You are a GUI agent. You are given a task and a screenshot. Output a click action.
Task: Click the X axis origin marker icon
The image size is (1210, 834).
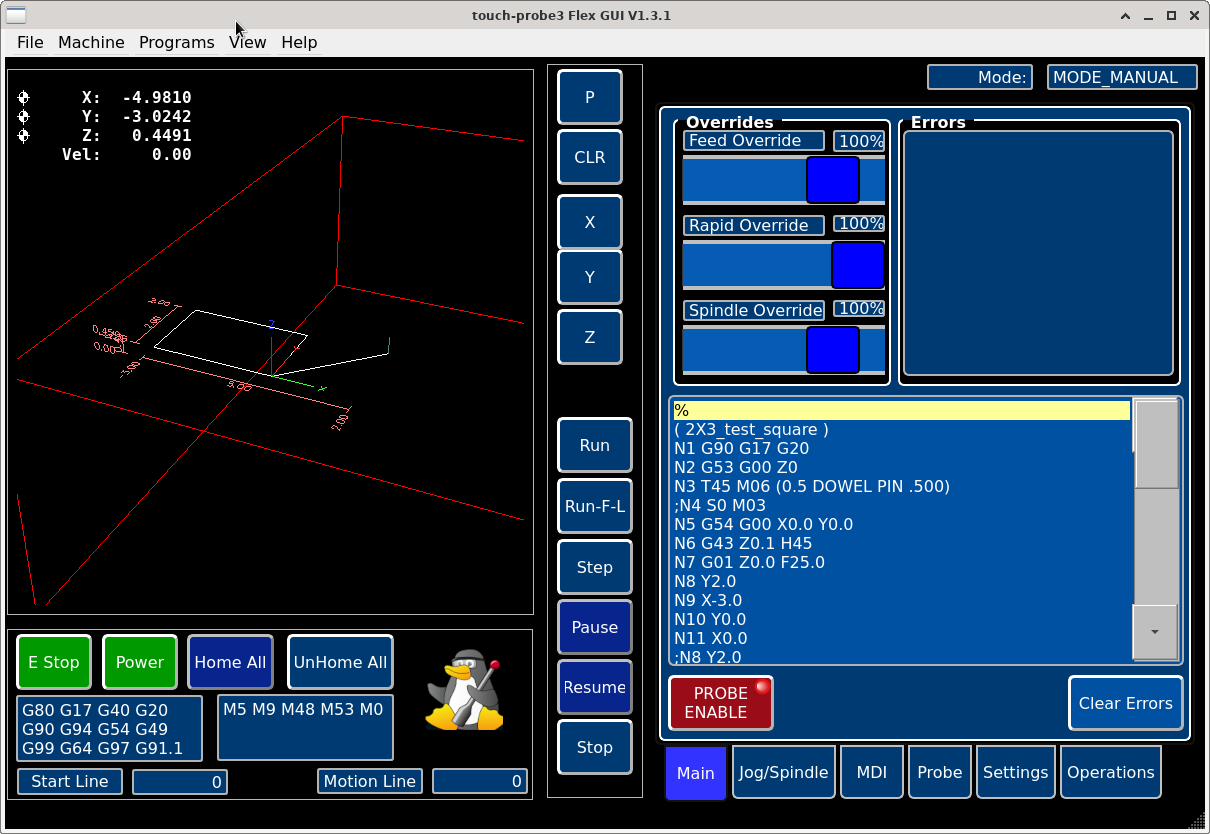pos(24,98)
